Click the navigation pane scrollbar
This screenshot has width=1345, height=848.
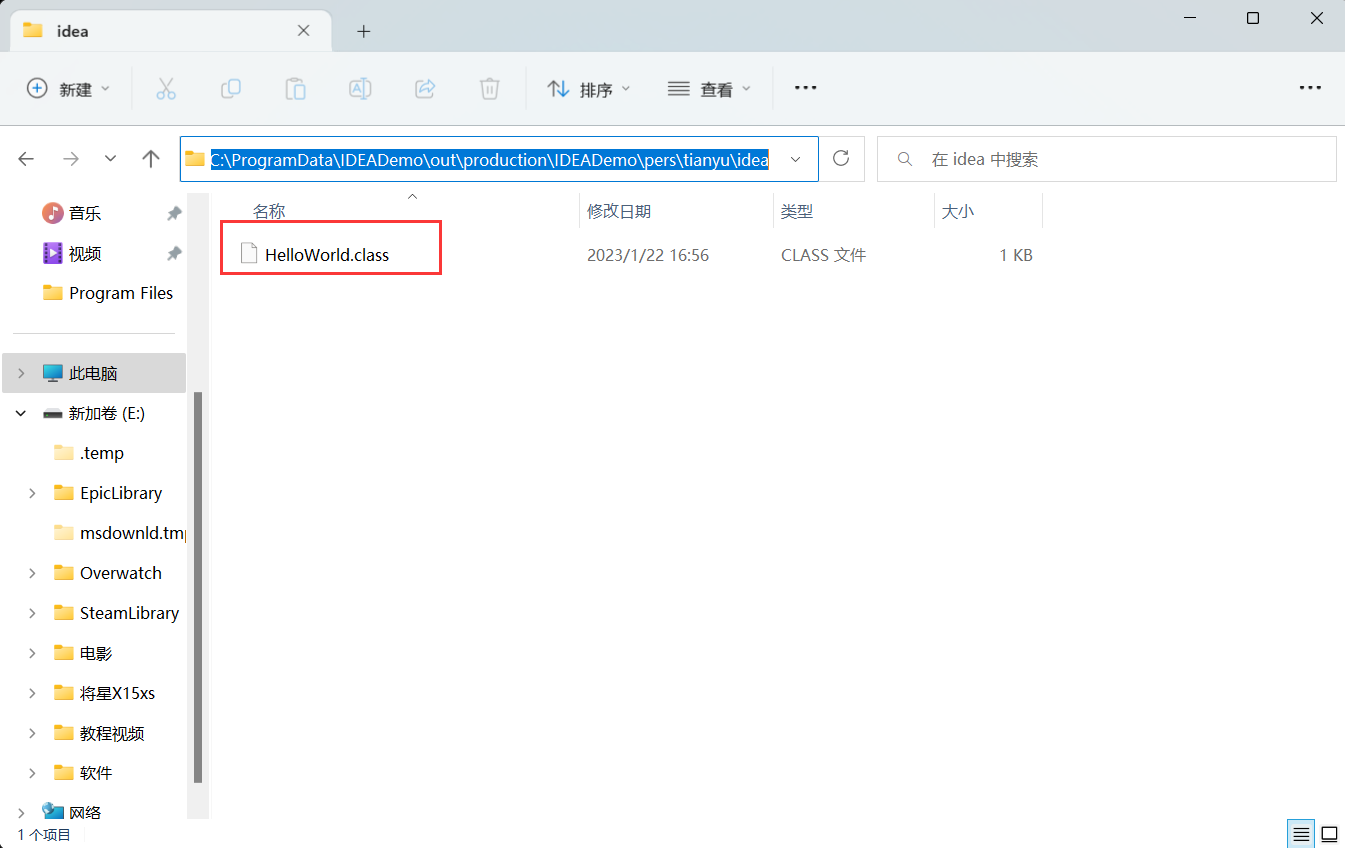[197, 587]
